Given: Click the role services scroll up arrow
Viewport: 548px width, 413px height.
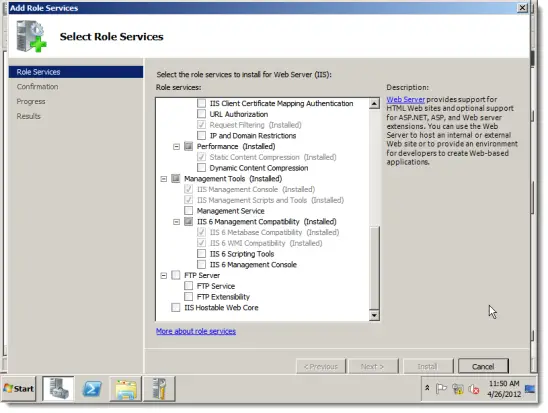Looking at the screenshot, I should coord(374,103).
